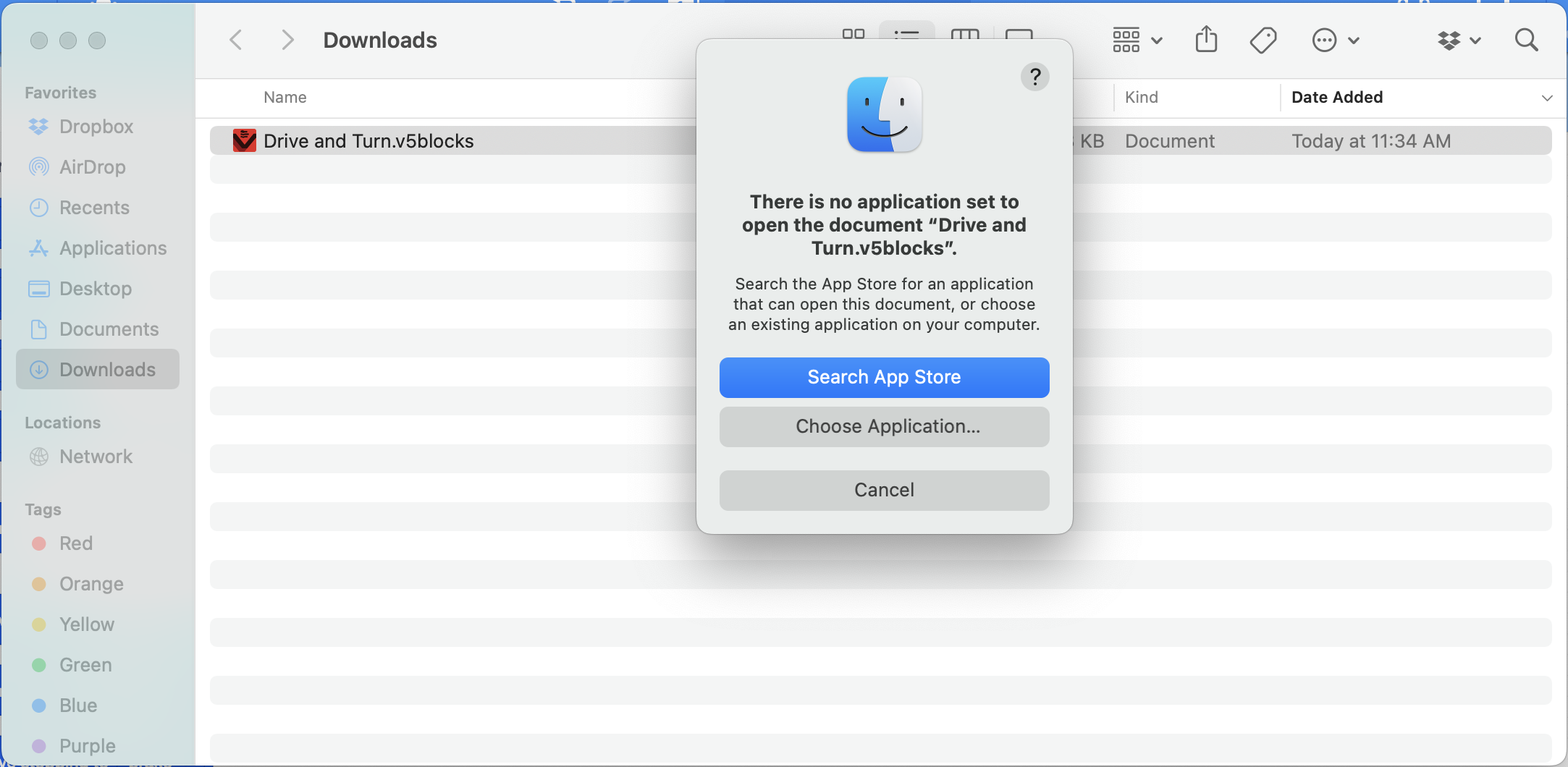1568x767 pixels.
Task: Toggle the Date Added sort order chevron
Action: [x=1547, y=98]
